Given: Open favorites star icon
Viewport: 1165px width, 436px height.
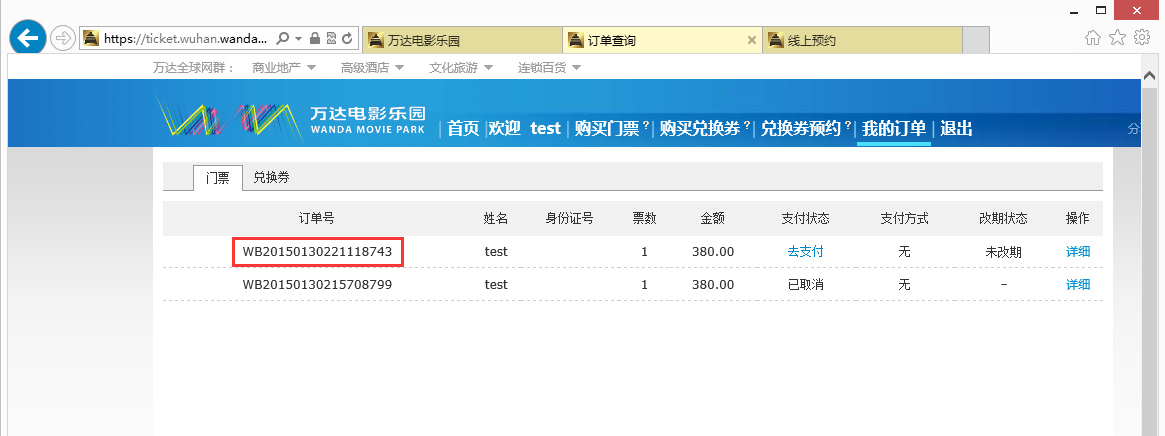Looking at the screenshot, I should (1117, 38).
